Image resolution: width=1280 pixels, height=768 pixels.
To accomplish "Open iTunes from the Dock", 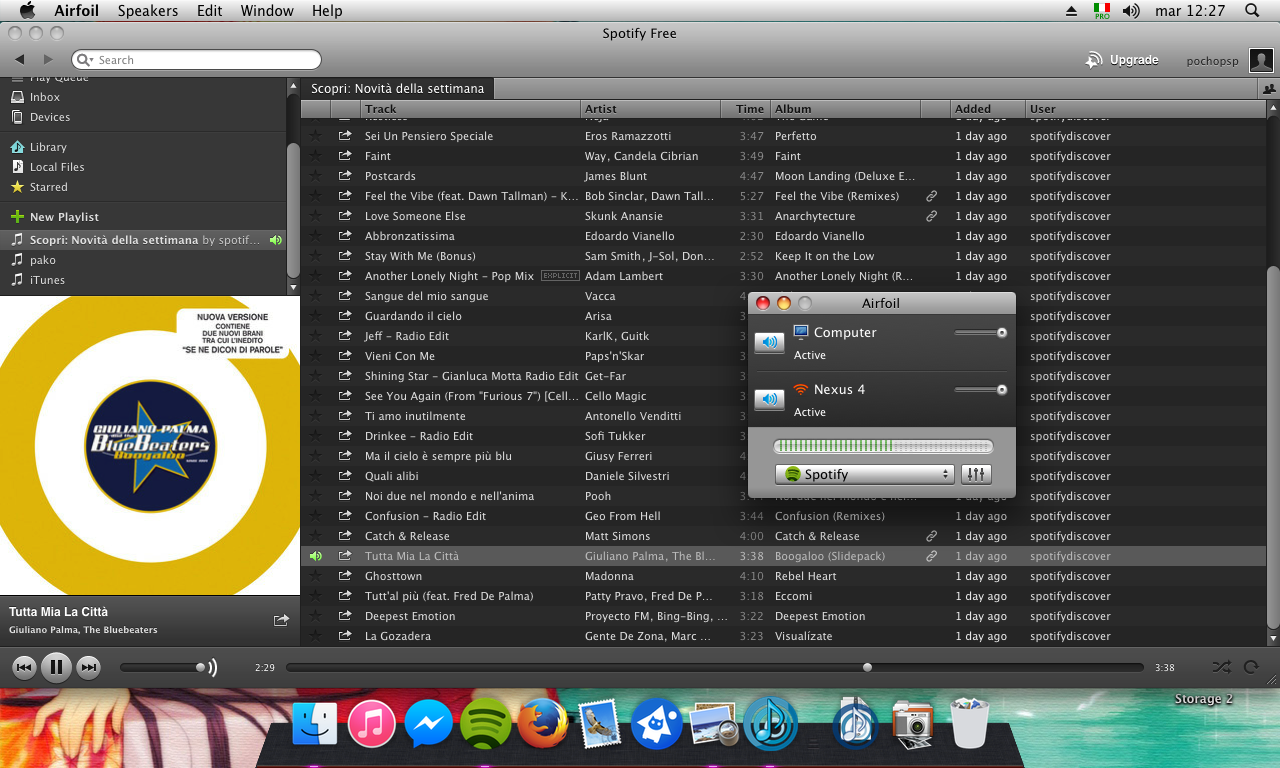I will (372, 723).
